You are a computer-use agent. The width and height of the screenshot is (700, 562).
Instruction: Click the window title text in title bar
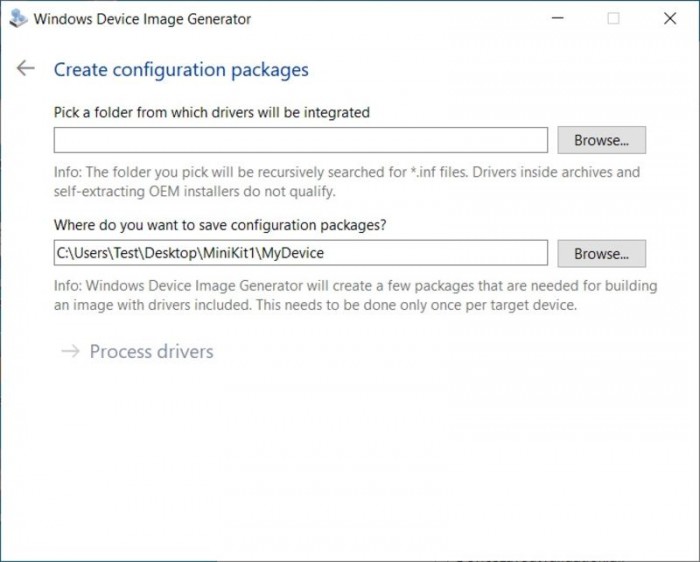pos(142,19)
